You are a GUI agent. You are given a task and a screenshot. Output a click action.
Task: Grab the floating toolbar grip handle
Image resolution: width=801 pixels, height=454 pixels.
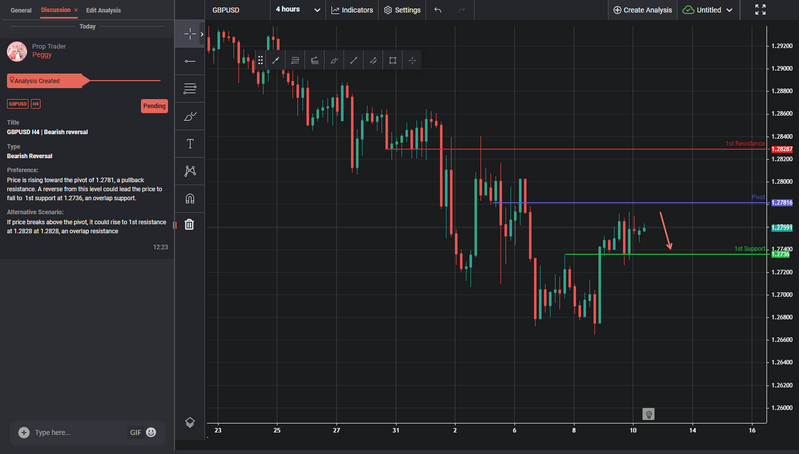tap(261, 60)
